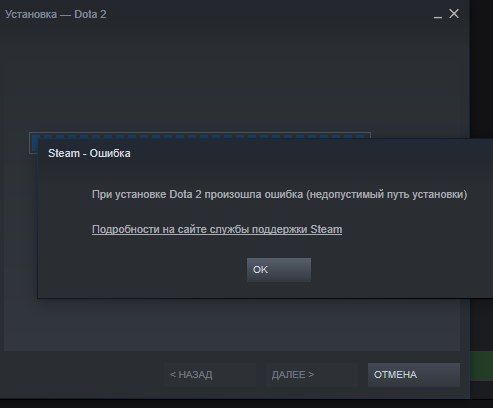
Task: Close the Dota 2 installation window
Action: coord(454,14)
